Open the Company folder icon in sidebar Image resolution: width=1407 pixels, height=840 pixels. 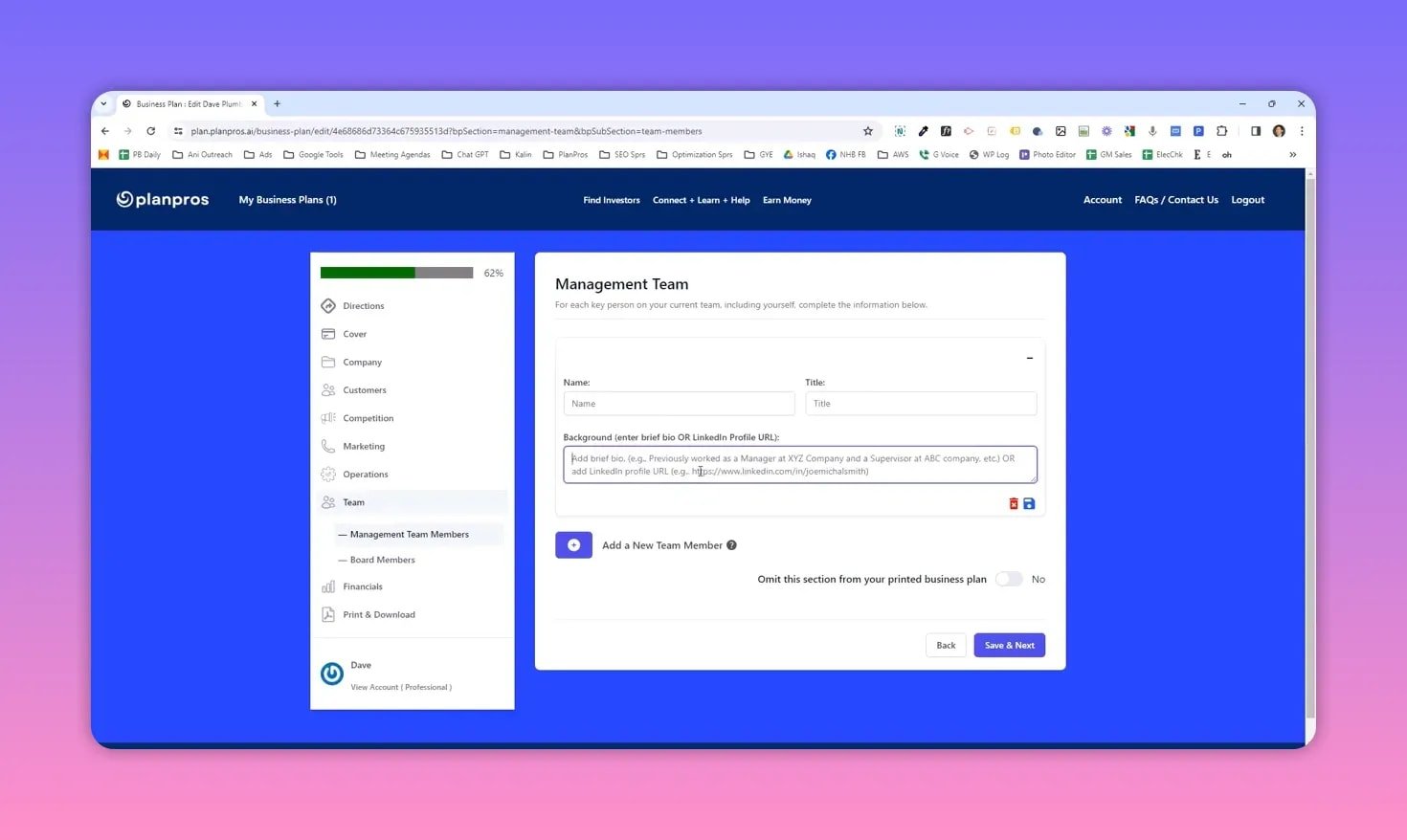tap(328, 362)
